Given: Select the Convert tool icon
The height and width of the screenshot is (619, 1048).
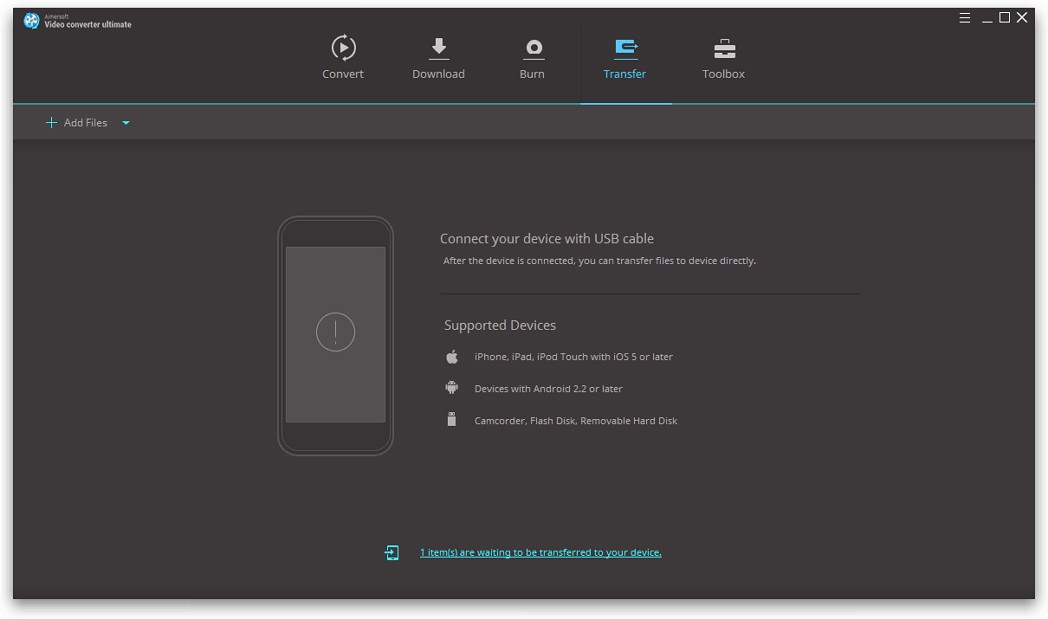Looking at the screenshot, I should (343, 47).
